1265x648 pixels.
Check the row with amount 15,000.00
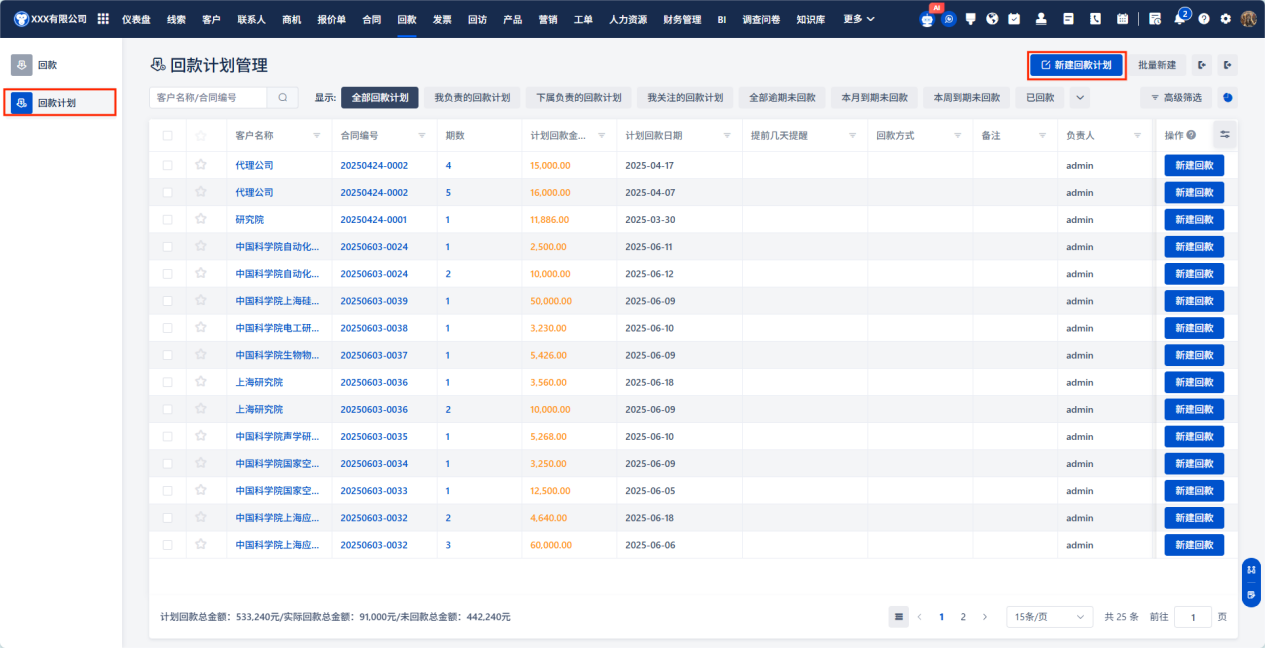click(x=167, y=165)
